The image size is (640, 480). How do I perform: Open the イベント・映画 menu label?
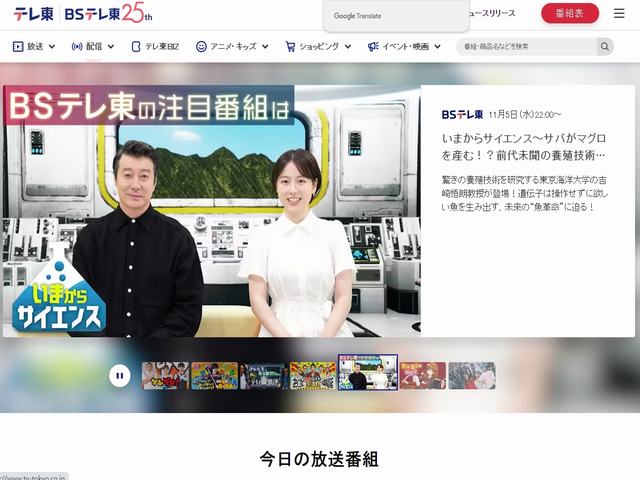(405, 47)
